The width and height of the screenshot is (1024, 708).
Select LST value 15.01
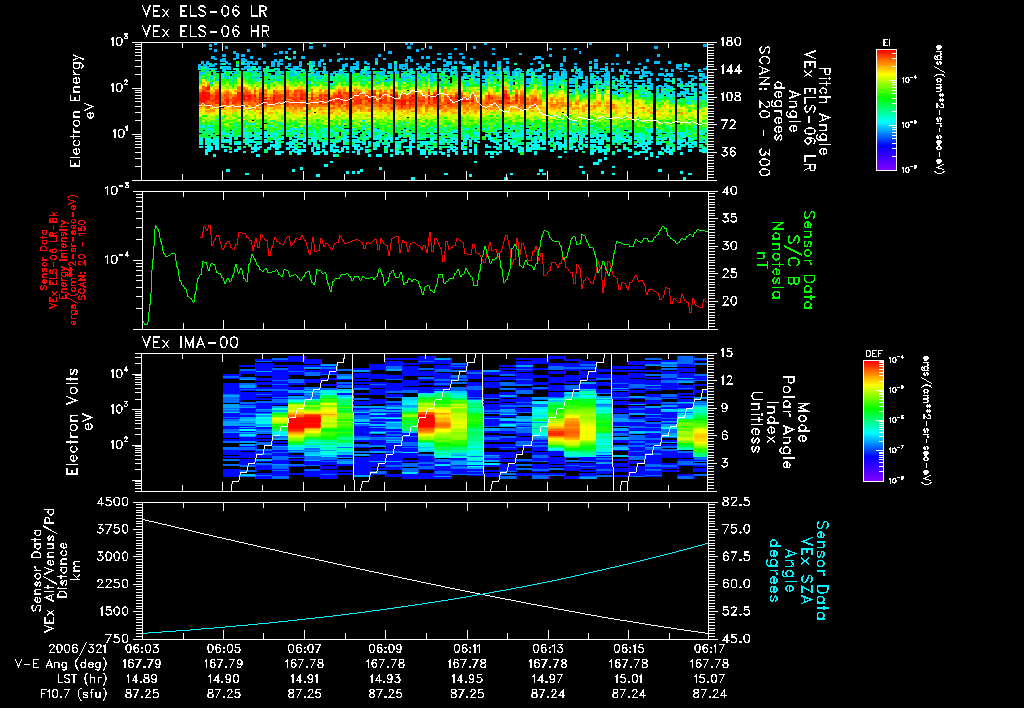[628, 679]
